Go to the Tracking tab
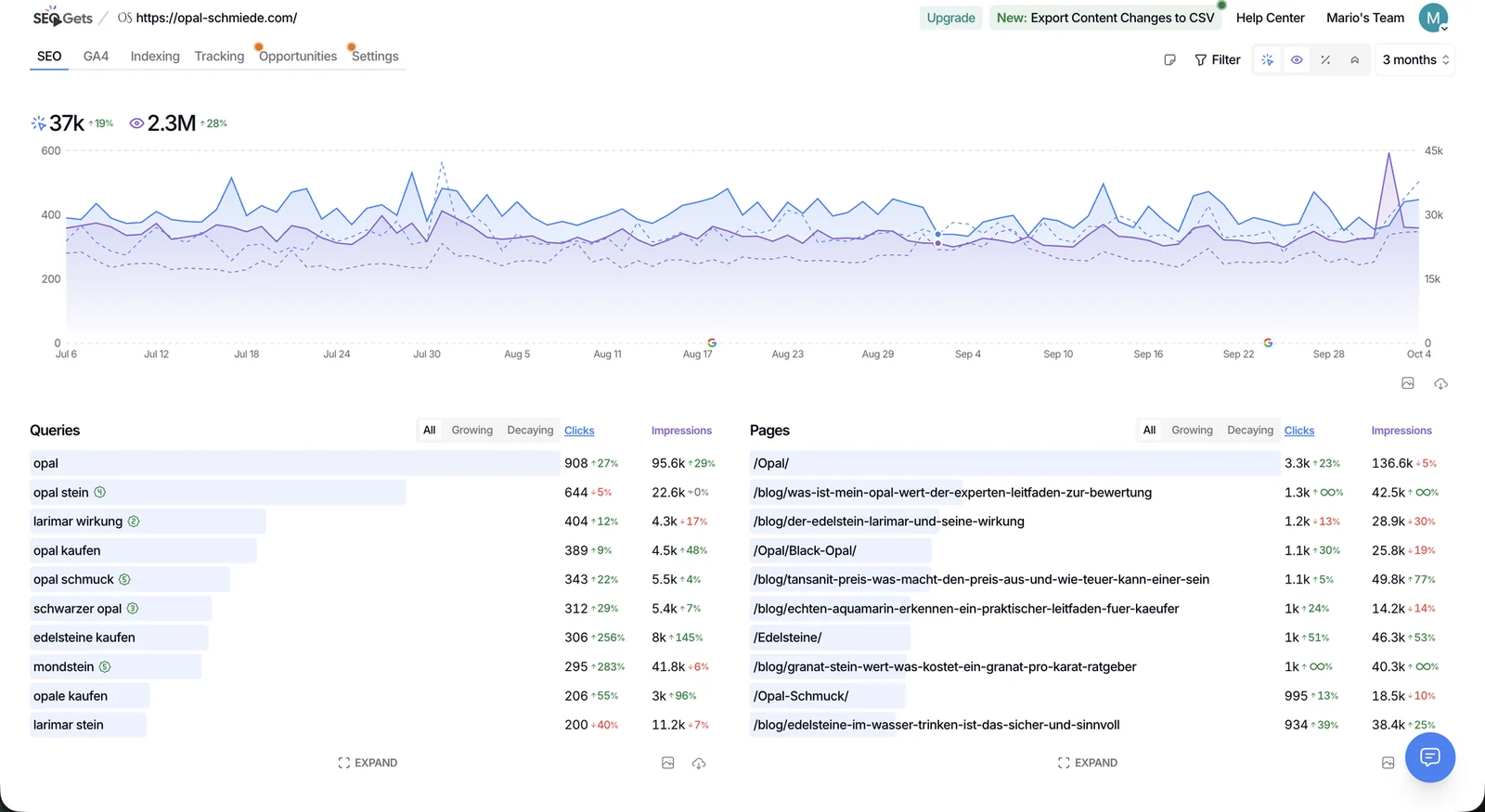1485x812 pixels. click(219, 56)
